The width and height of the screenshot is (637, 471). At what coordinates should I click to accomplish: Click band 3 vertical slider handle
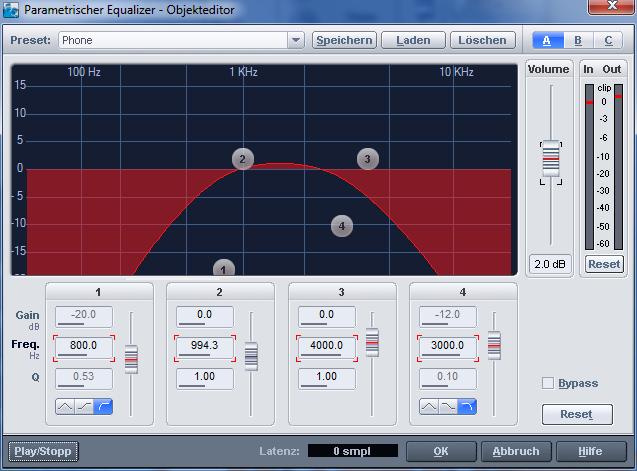tap(372, 343)
